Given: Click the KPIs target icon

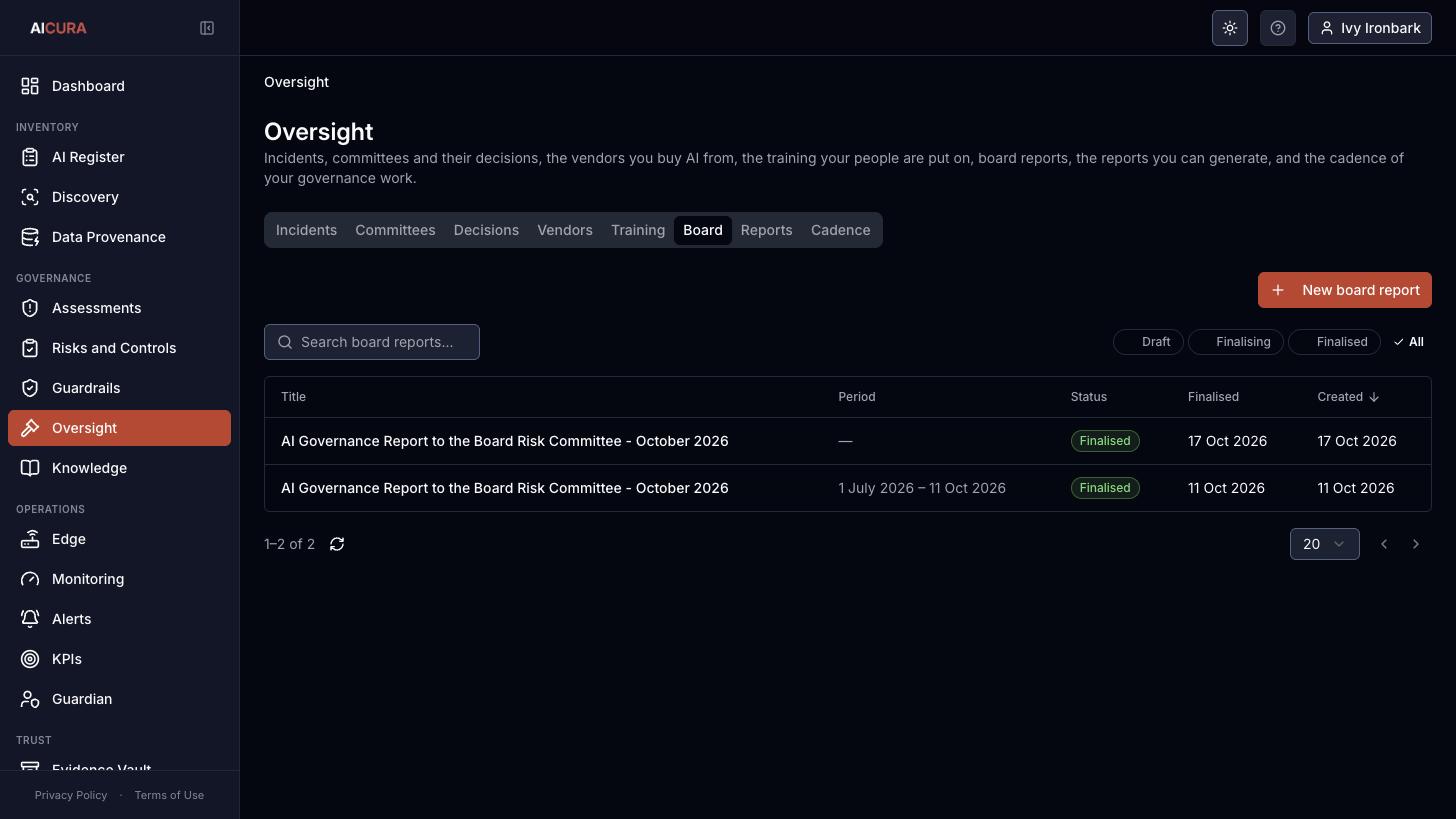Looking at the screenshot, I should click(30, 659).
